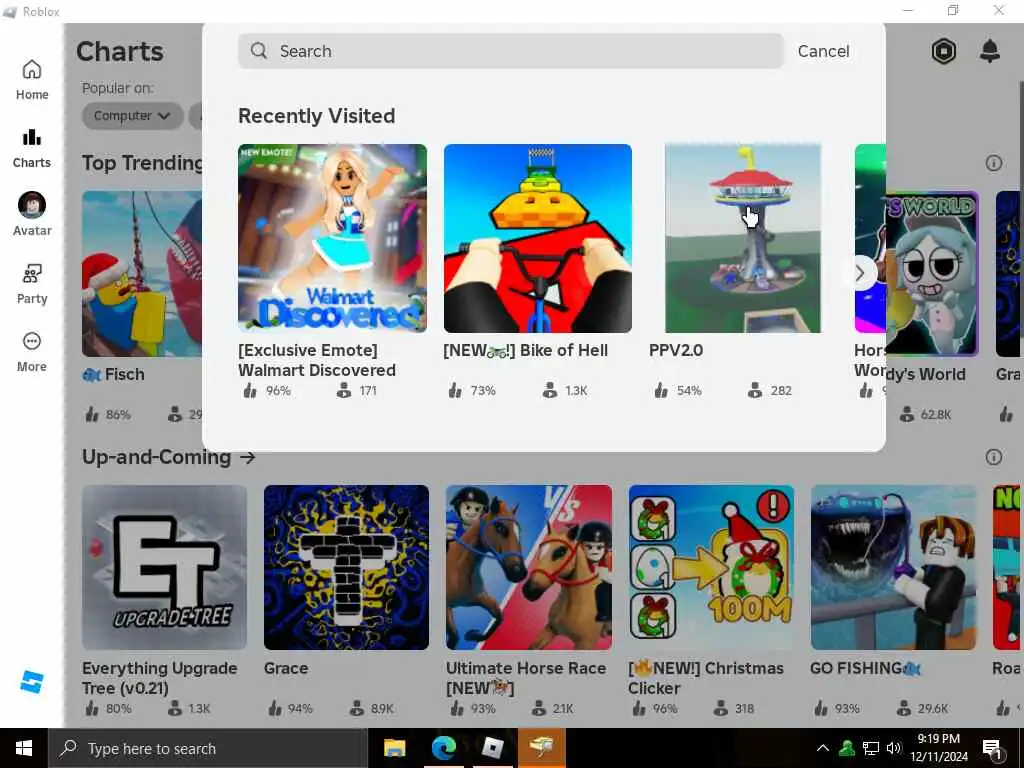Image resolution: width=1024 pixels, height=768 pixels.
Task: Open the network tray icon
Action: [x=871, y=748]
